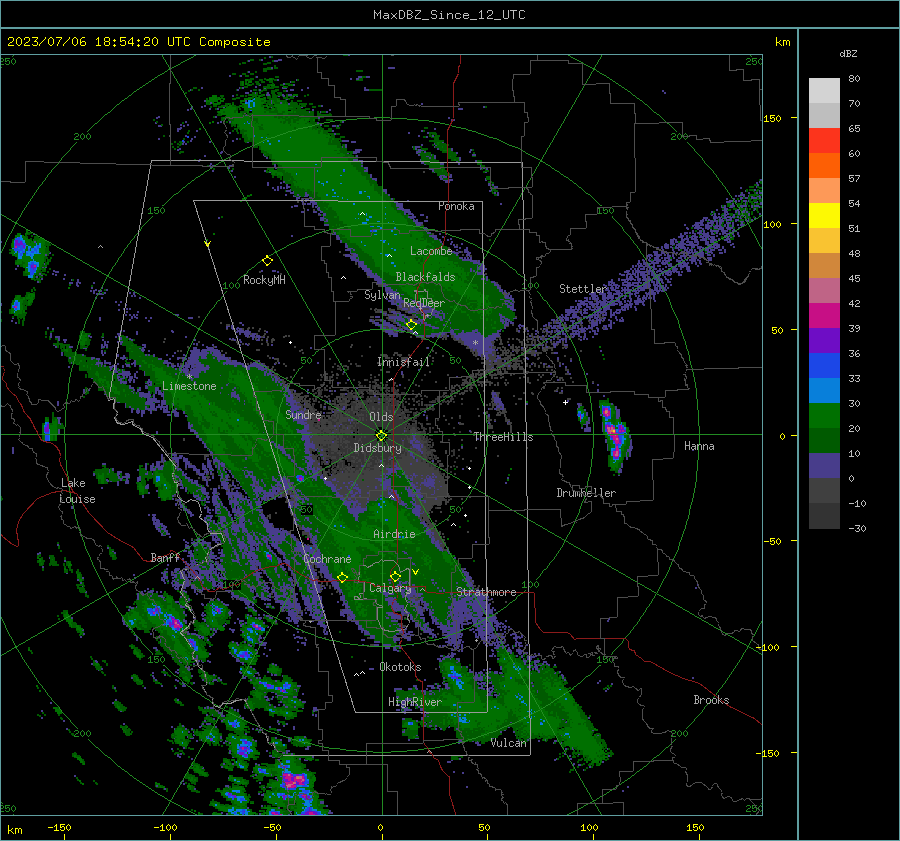Click the 2023/07/06 18:54:20 UTC Composite timestamp
This screenshot has width=900, height=841.
pos(138,42)
